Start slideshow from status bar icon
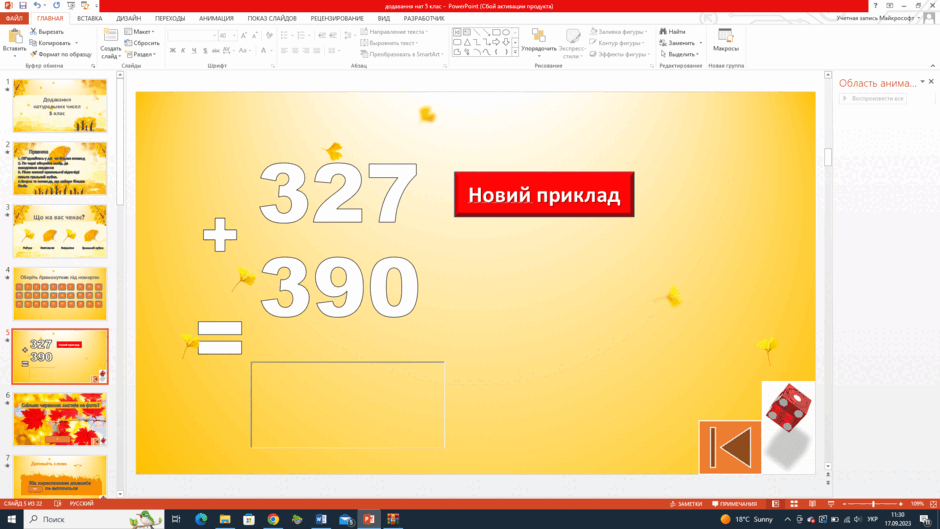The image size is (940, 529). (831, 504)
